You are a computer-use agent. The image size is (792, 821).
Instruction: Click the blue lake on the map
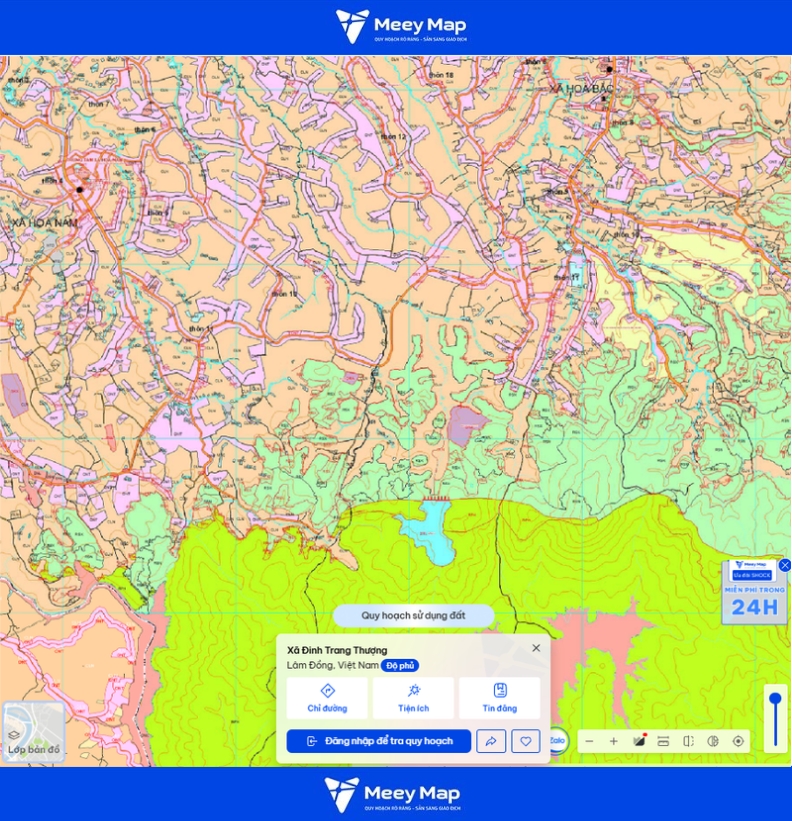click(x=431, y=531)
